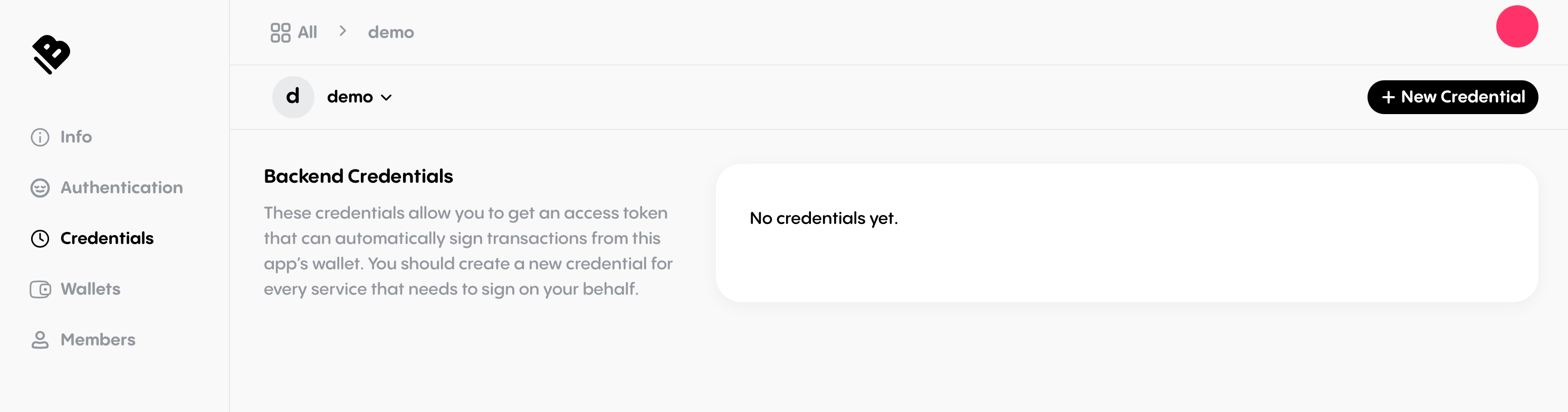1568x412 pixels.
Task: Click the Members person icon
Action: click(x=40, y=340)
